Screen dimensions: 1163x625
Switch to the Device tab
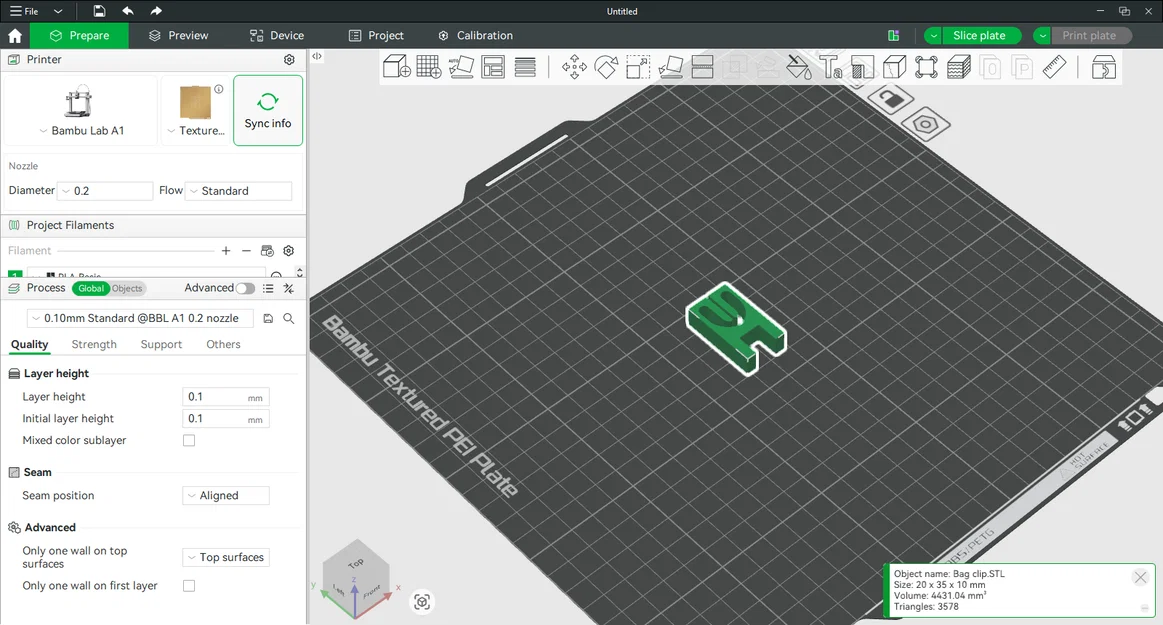(x=277, y=36)
